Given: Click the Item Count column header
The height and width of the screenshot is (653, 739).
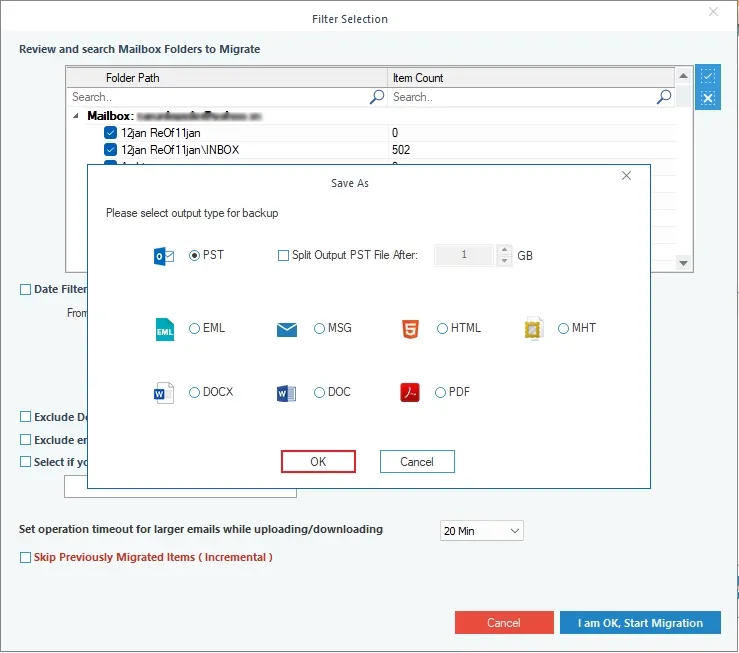Looking at the screenshot, I should pos(531,78).
